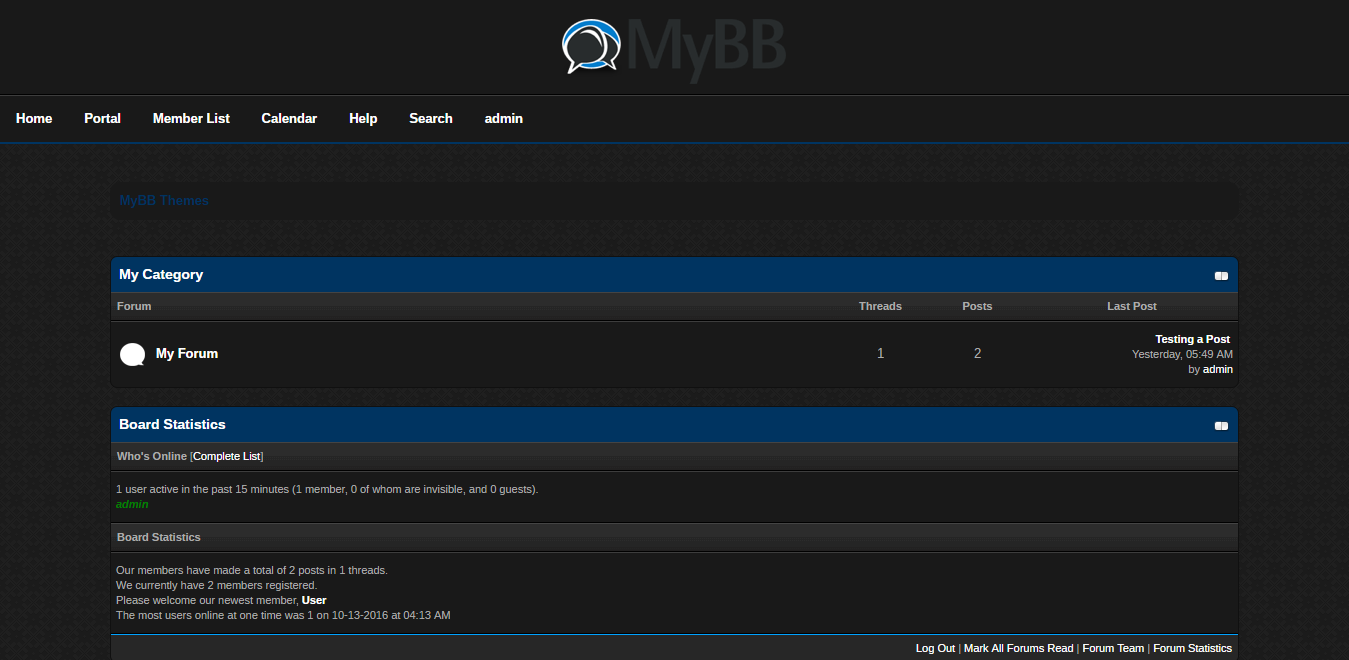
Task: Click Mark All Forums Read
Action: pyautogui.click(x=1018, y=648)
